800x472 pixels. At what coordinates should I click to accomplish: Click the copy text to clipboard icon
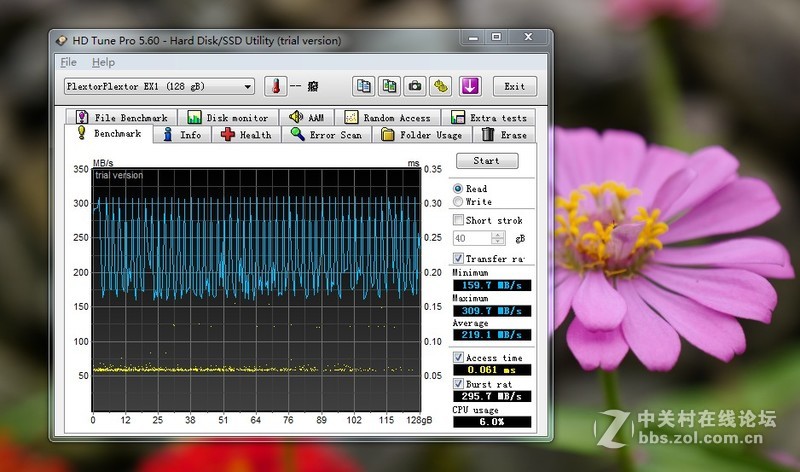[363, 86]
